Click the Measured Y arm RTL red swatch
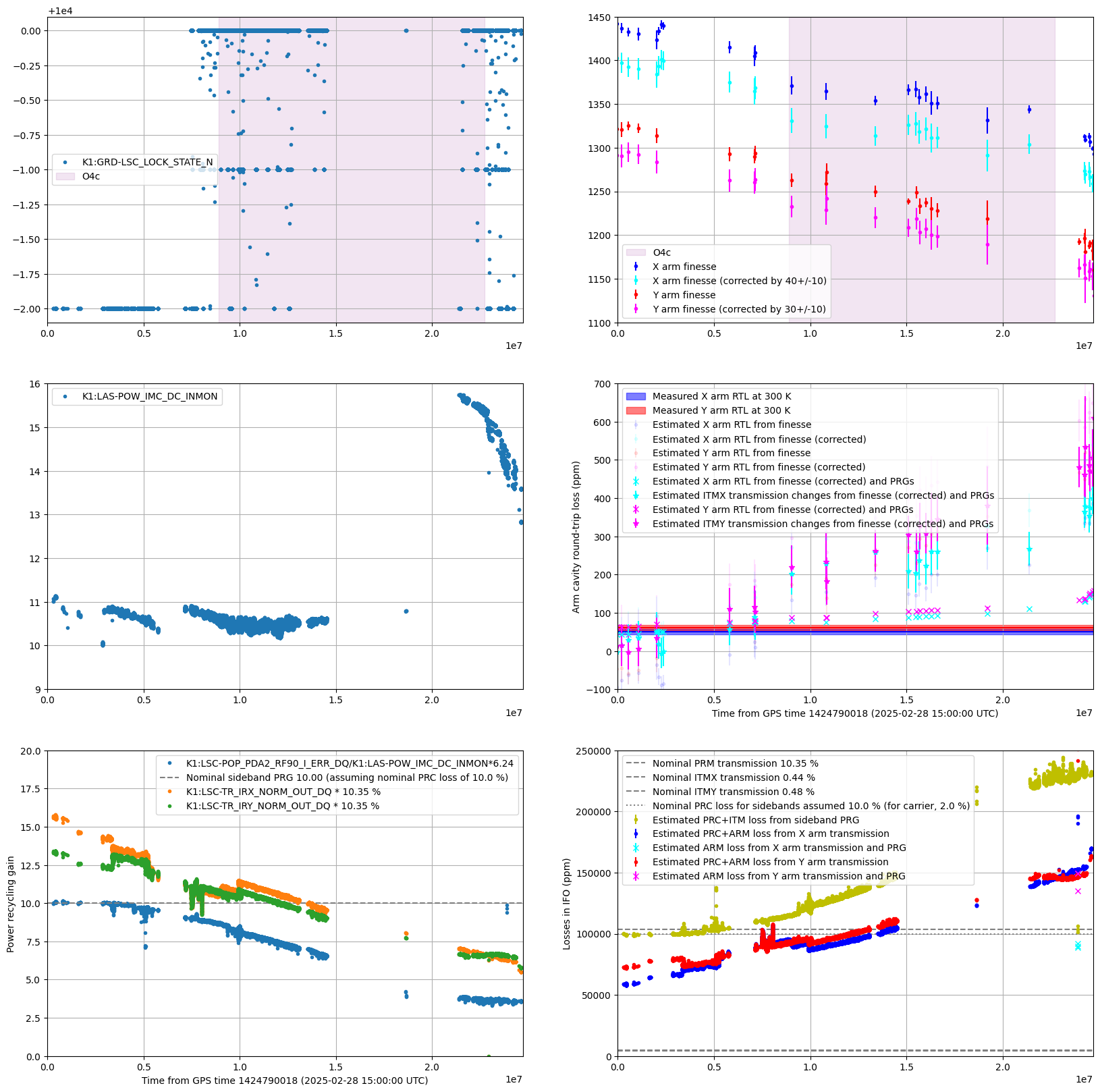Image resolution: width=1100 pixels, height=1092 pixels. coord(636,410)
